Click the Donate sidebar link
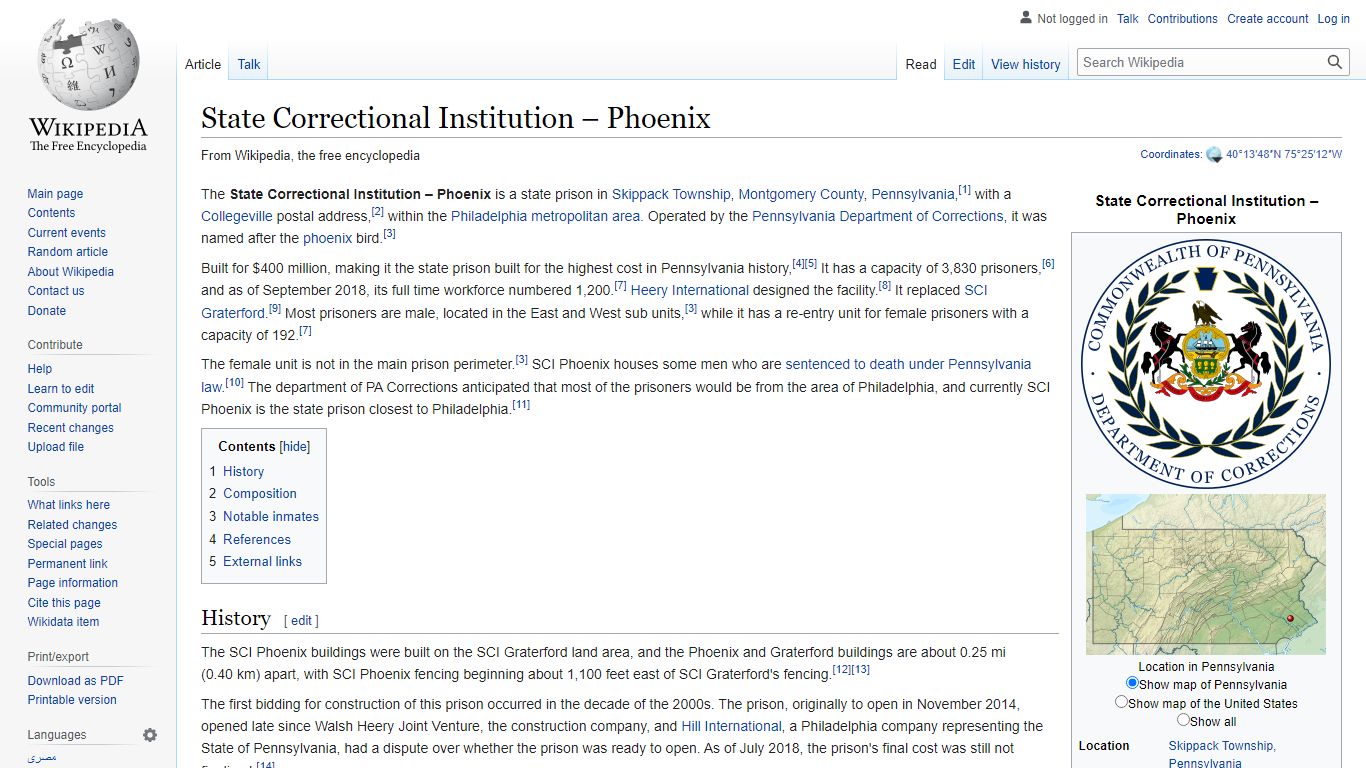Screen dimensions: 1366x768 point(46,311)
